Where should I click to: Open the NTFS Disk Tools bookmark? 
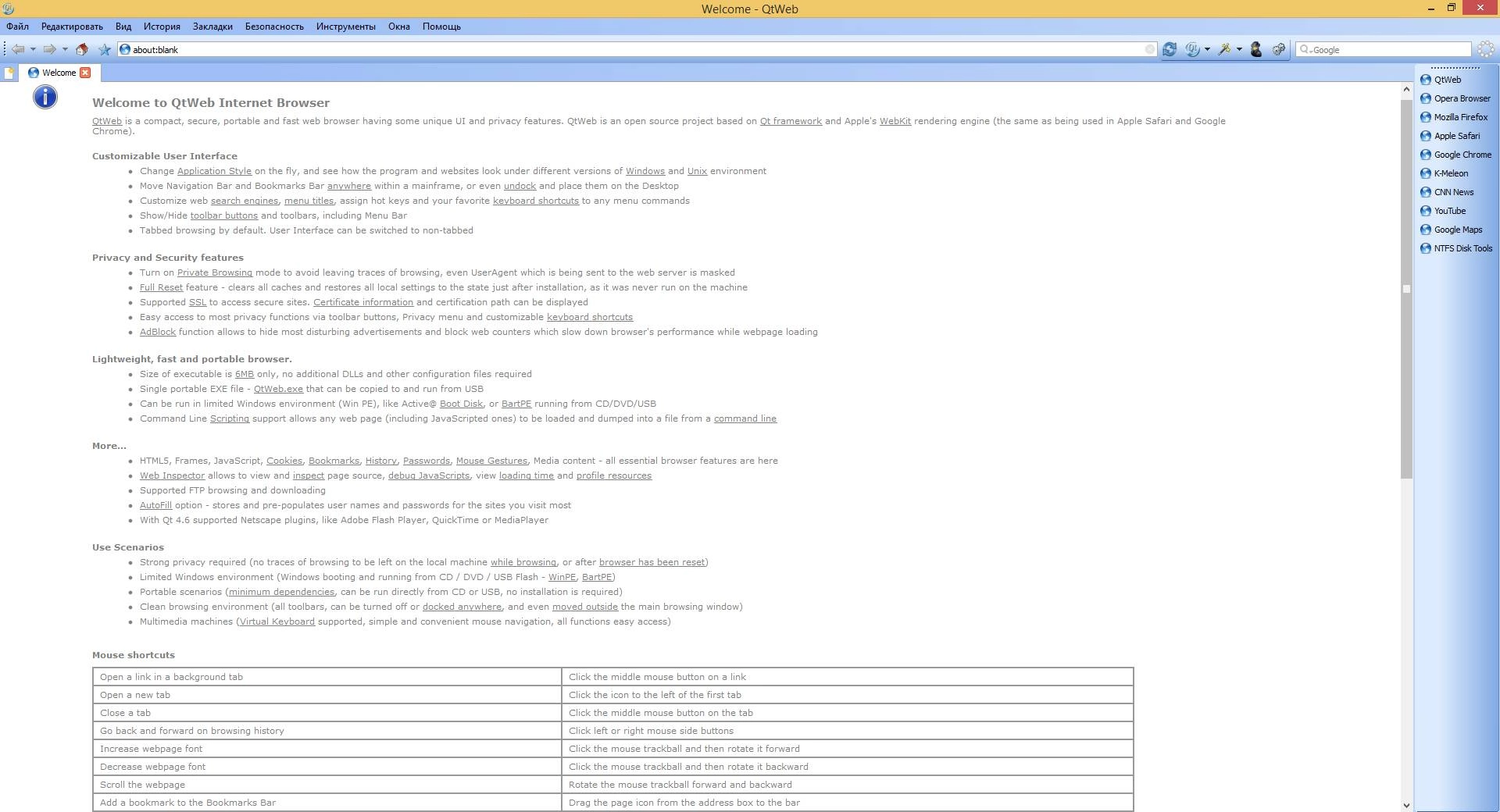click(1456, 248)
